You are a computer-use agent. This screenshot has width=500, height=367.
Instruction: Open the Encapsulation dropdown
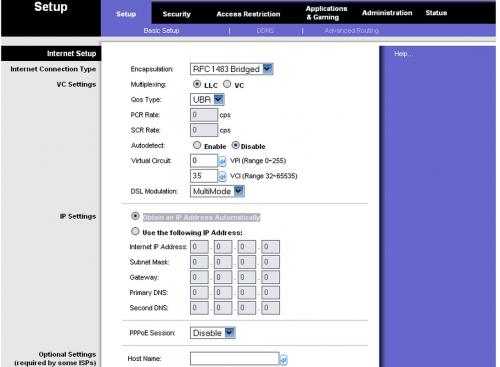(x=232, y=69)
